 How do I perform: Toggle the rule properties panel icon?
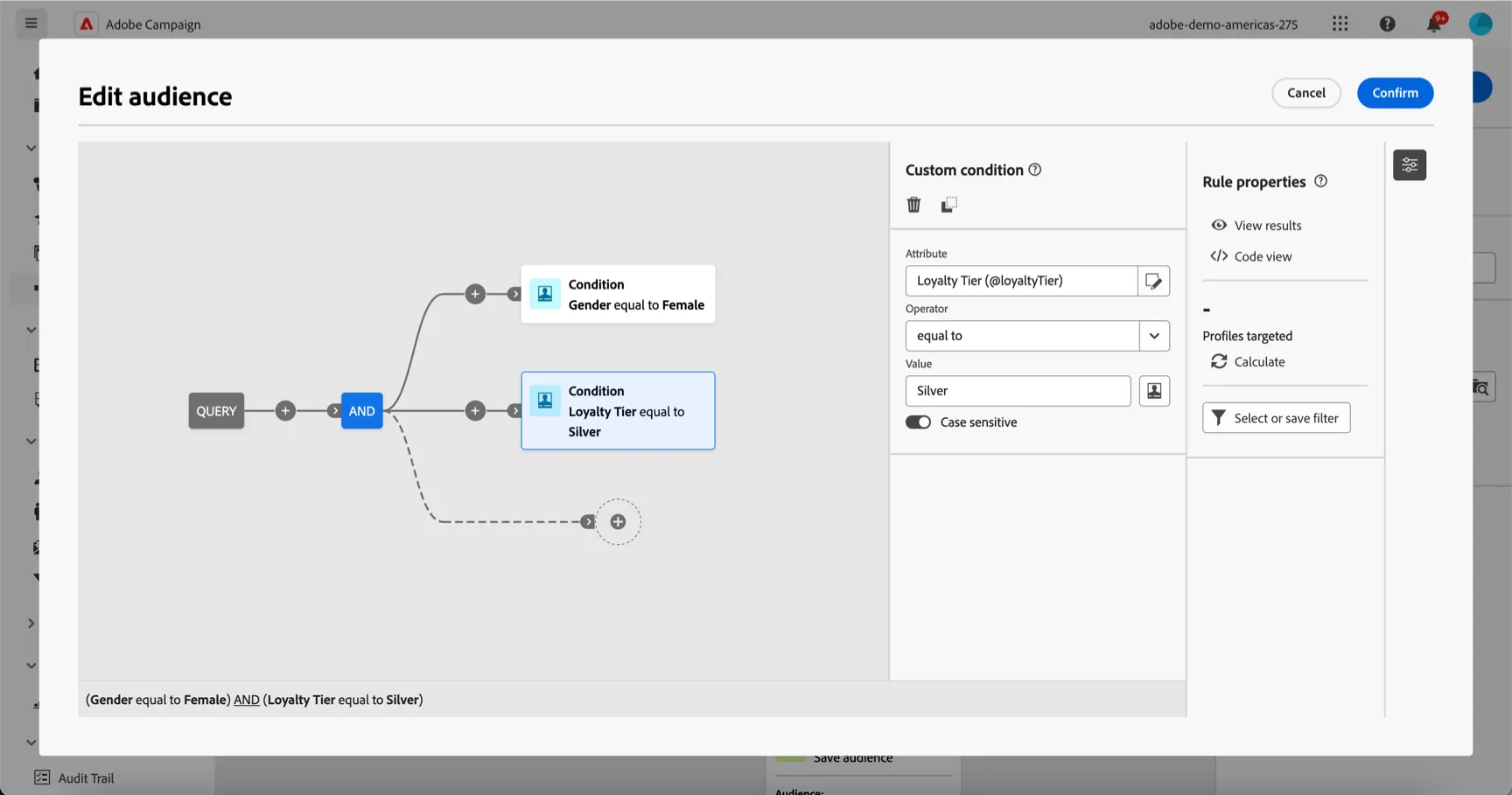pyautogui.click(x=1410, y=164)
